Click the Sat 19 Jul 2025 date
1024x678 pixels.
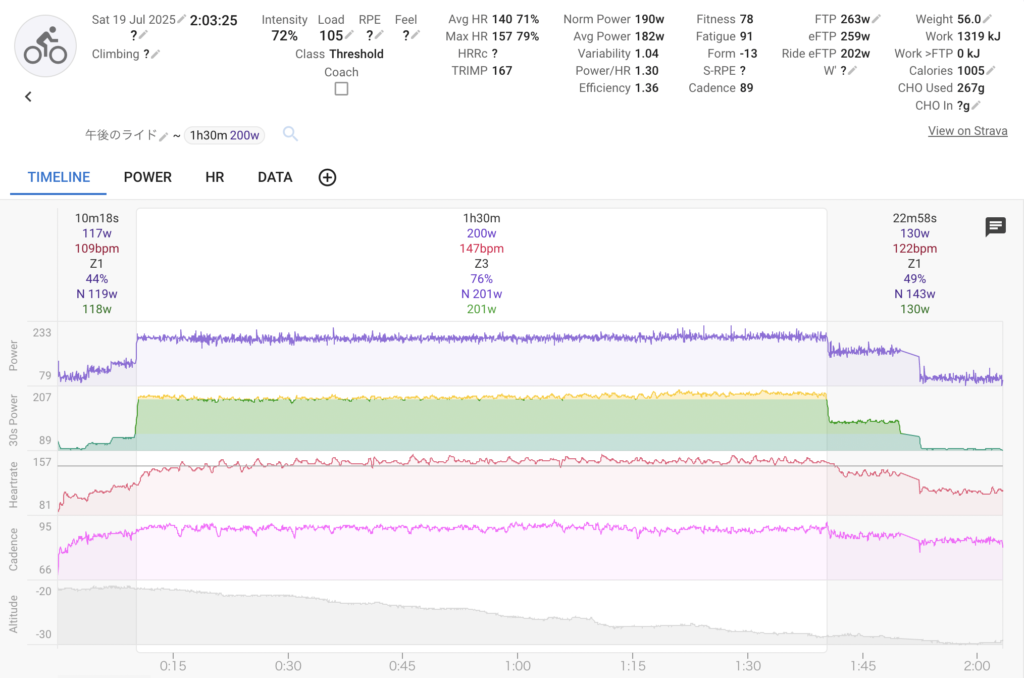click(133, 20)
